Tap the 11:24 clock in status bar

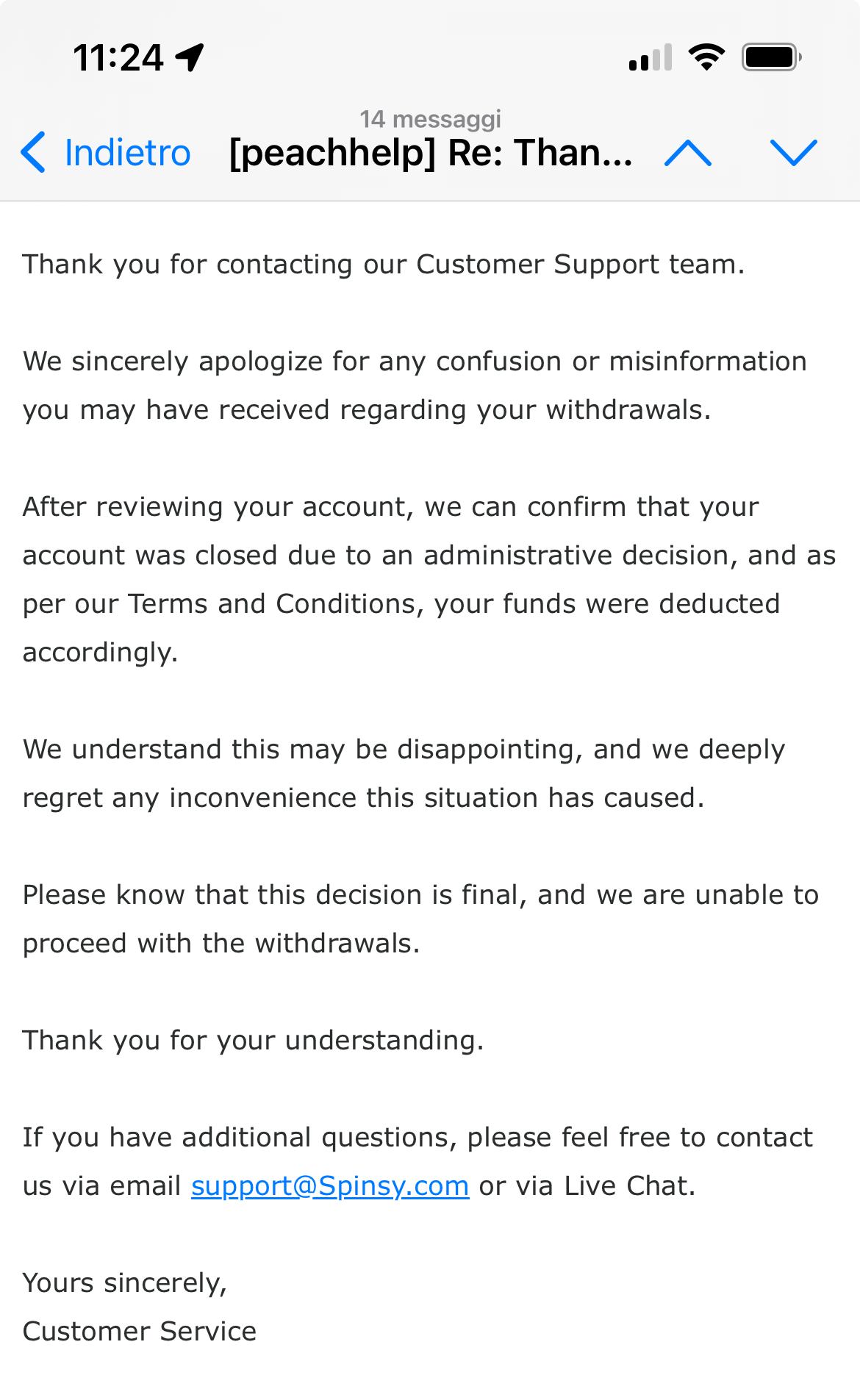[118, 57]
